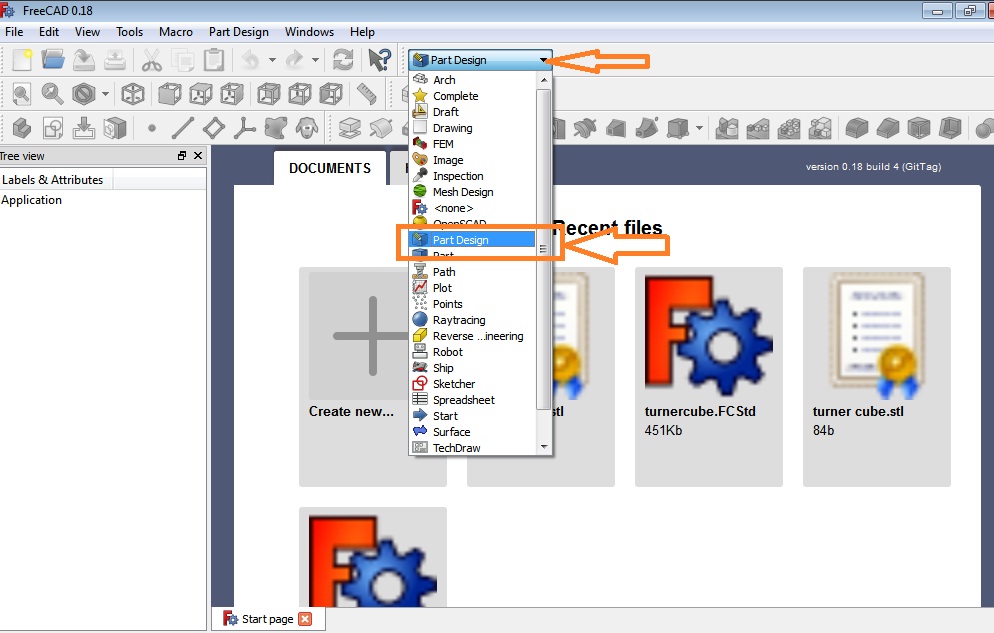Expand the Draw style dropdown arrow

pyautogui.click(x=105, y=94)
